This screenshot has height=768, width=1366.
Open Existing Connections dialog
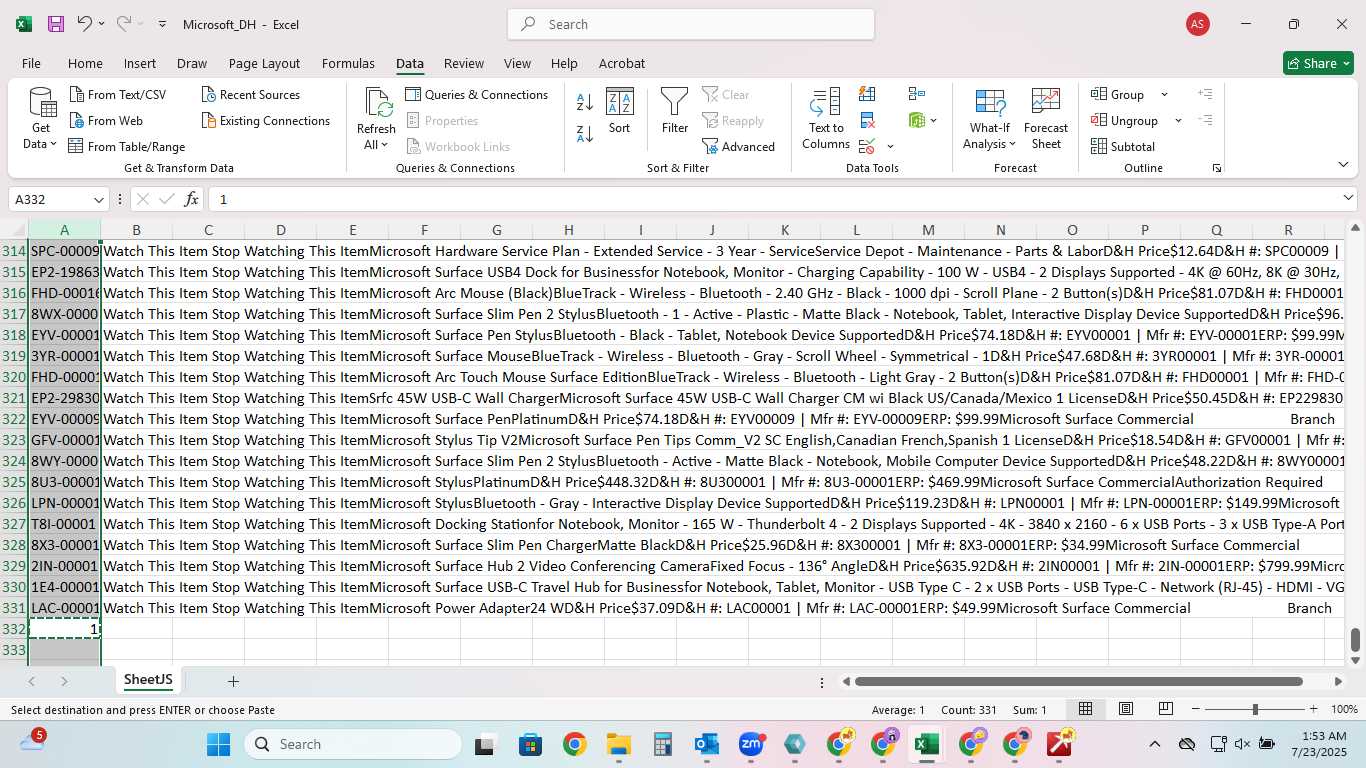[x=266, y=120]
